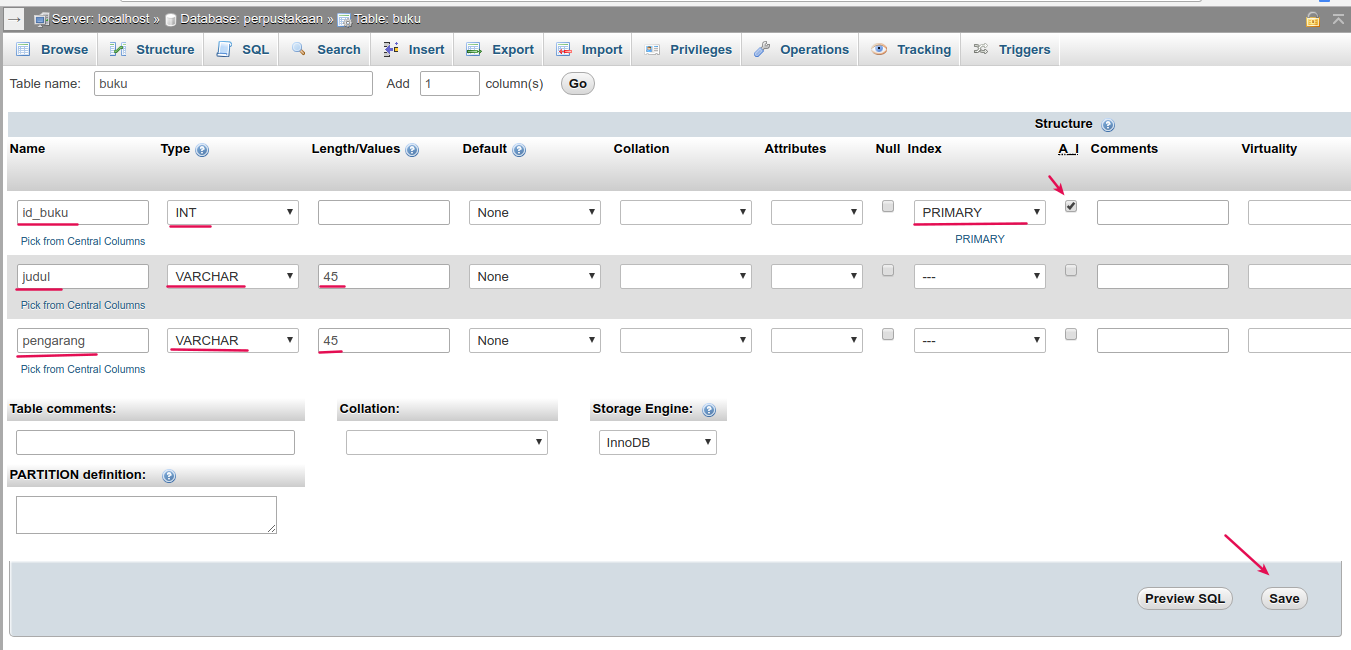Click the help icon next to Type
The height and width of the screenshot is (650, 1351).
pos(202,150)
